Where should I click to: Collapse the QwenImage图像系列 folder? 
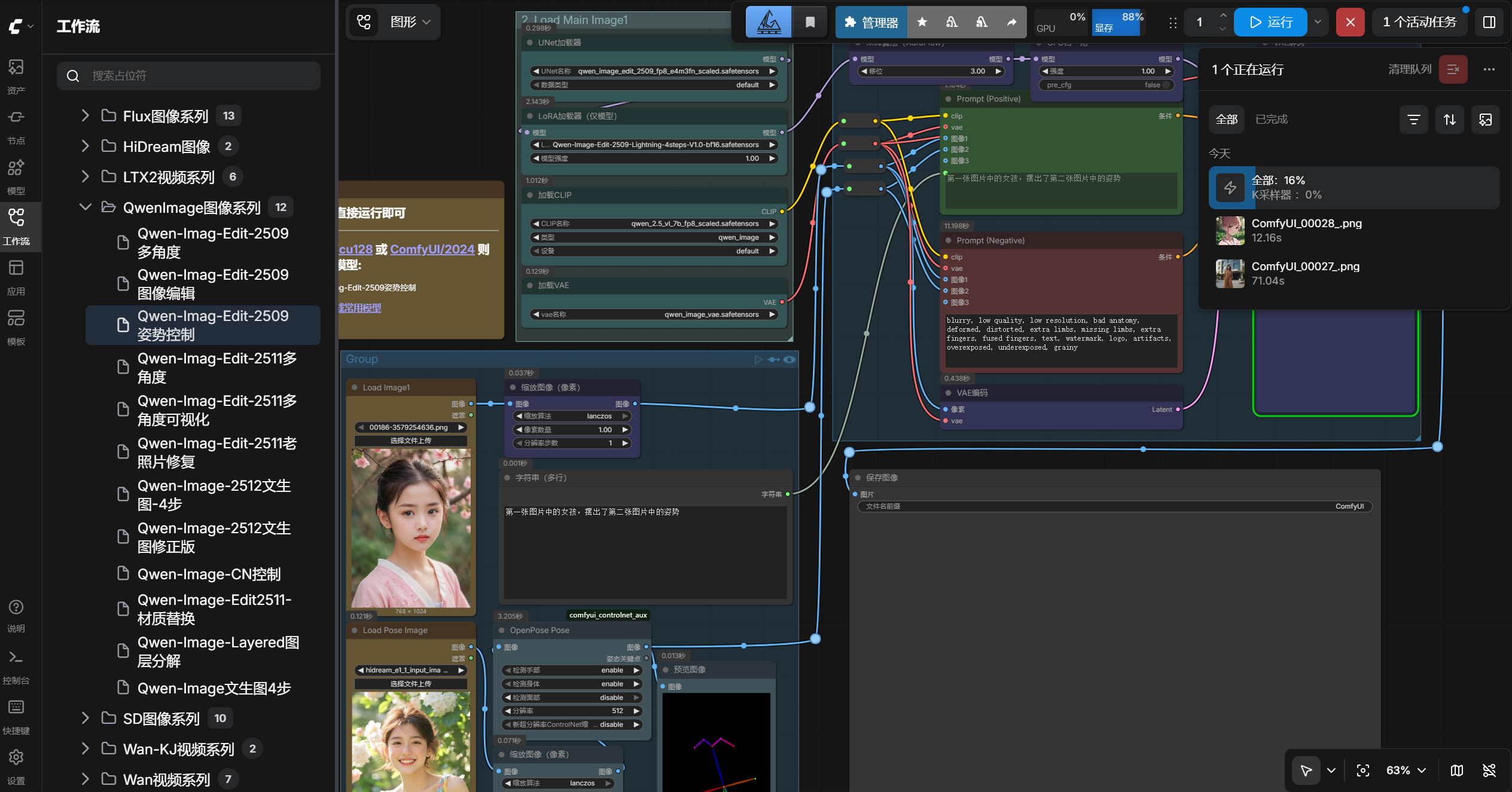(x=86, y=207)
